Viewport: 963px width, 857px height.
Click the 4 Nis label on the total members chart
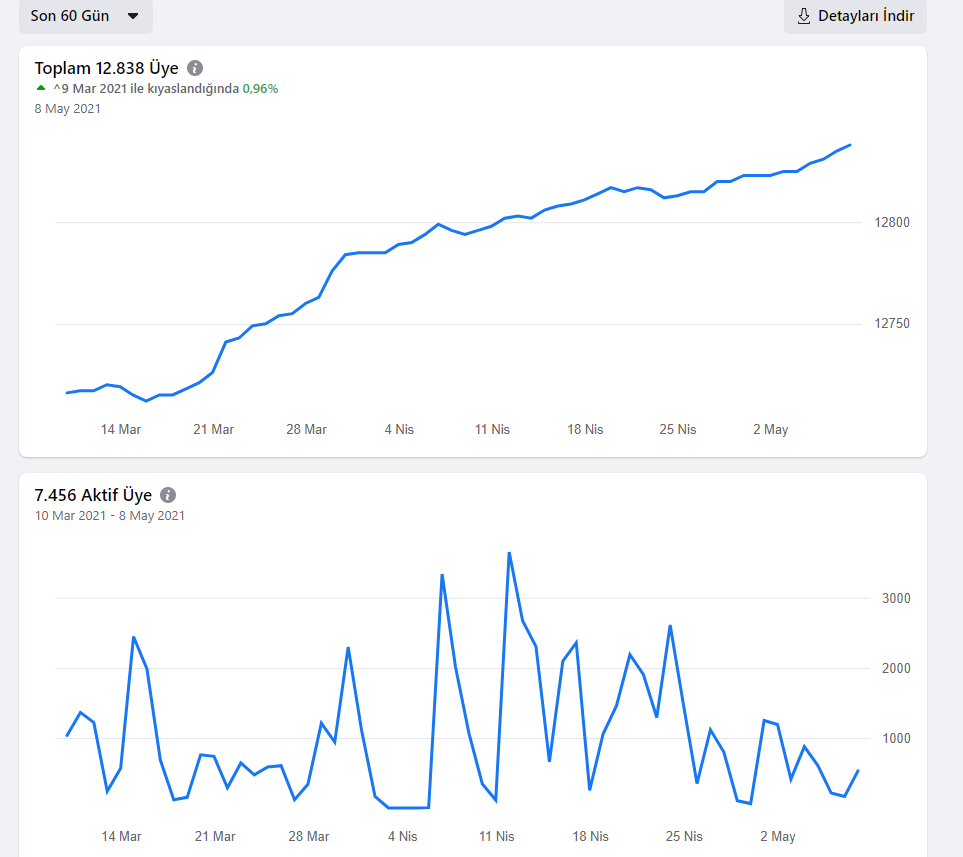[x=399, y=429]
